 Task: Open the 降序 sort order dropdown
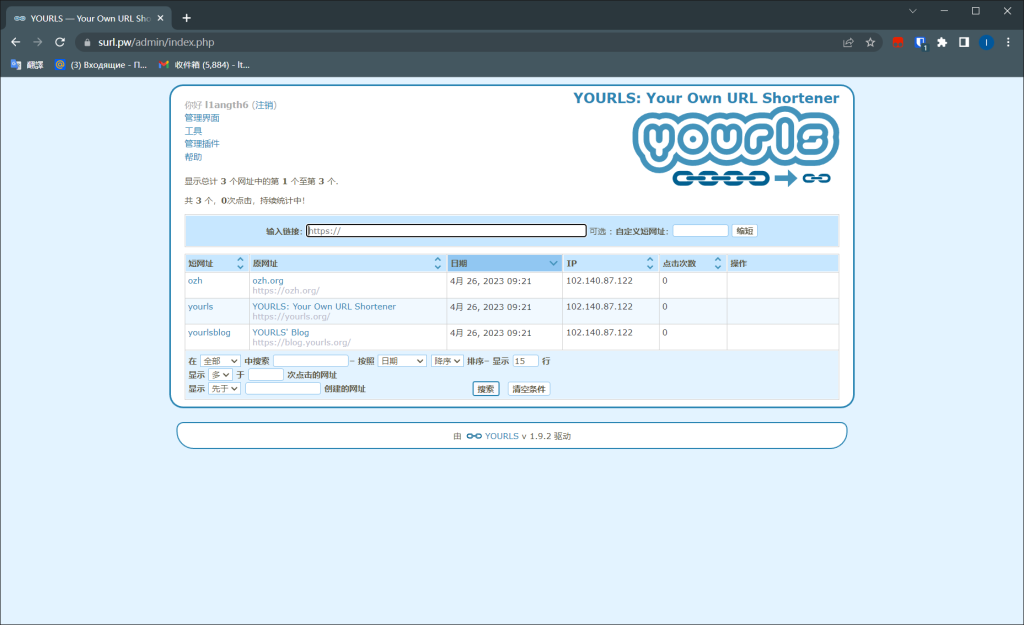click(446, 361)
